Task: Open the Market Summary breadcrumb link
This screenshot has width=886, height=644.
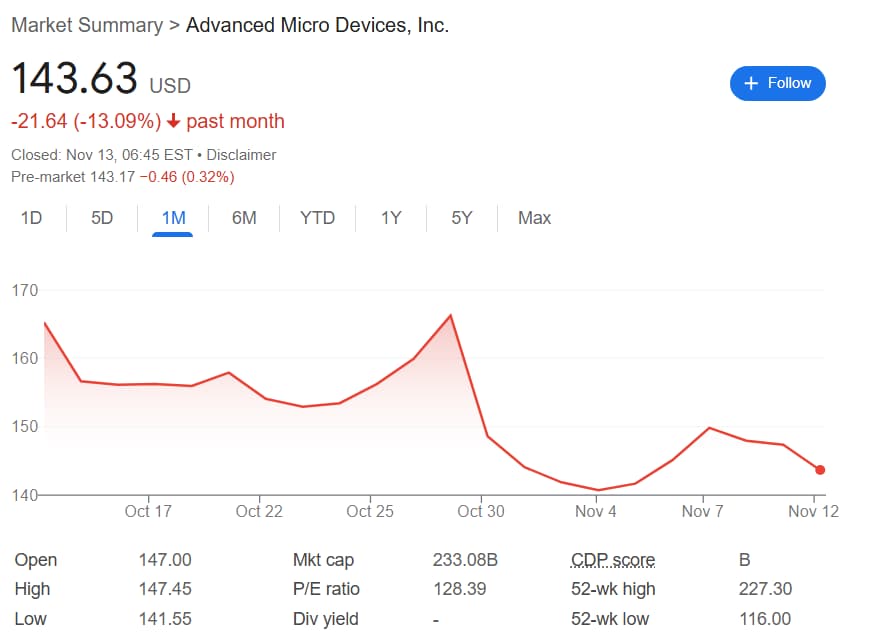Action: pos(87,25)
